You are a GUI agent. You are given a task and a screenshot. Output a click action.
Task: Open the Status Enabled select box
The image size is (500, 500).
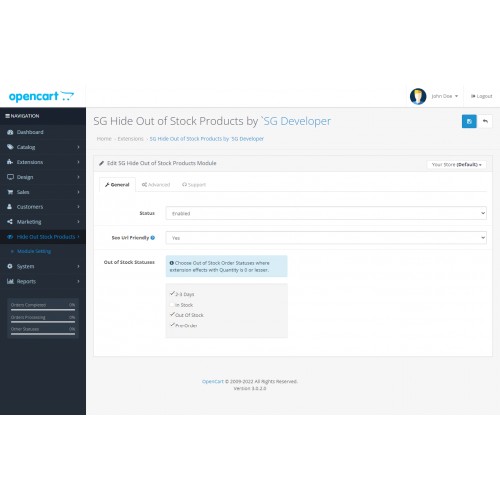pyautogui.click(x=326, y=213)
